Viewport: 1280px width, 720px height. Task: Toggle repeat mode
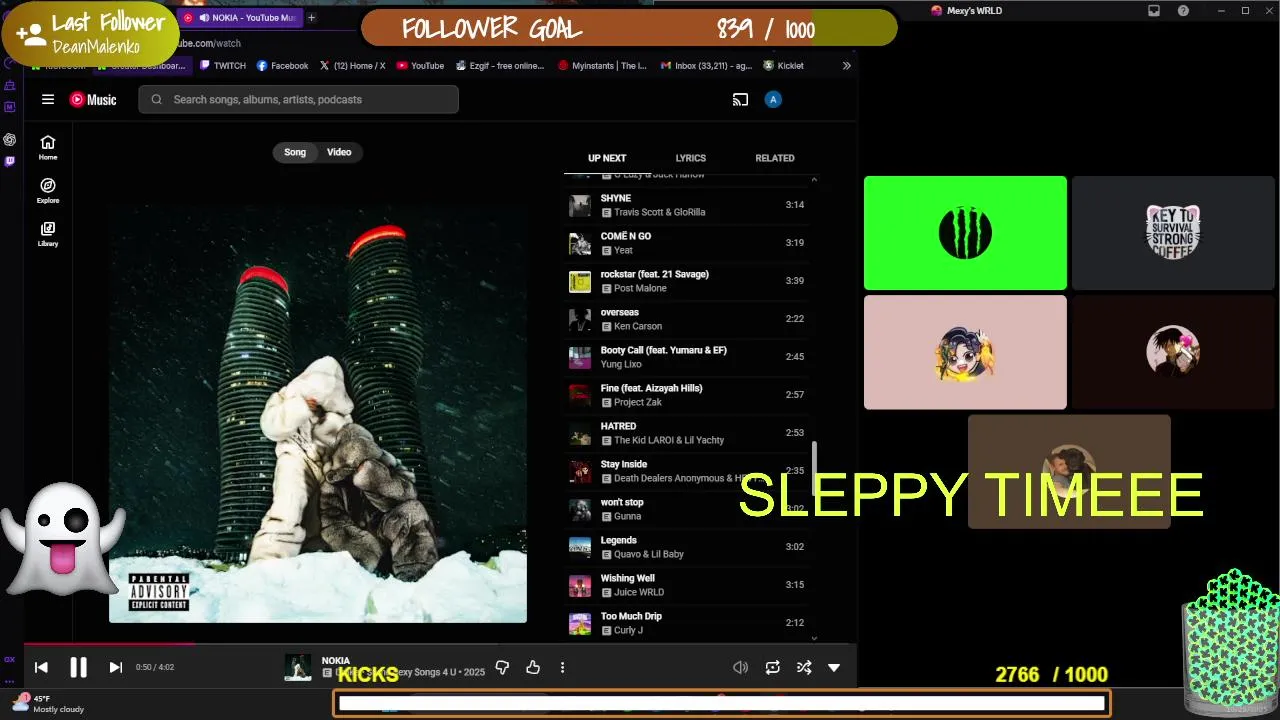coord(773,667)
